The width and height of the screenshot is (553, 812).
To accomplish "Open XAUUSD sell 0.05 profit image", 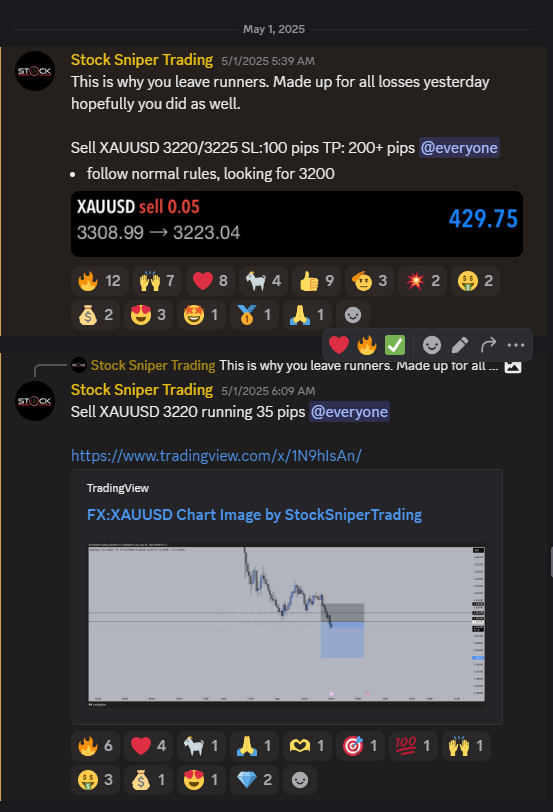I will (x=297, y=224).
